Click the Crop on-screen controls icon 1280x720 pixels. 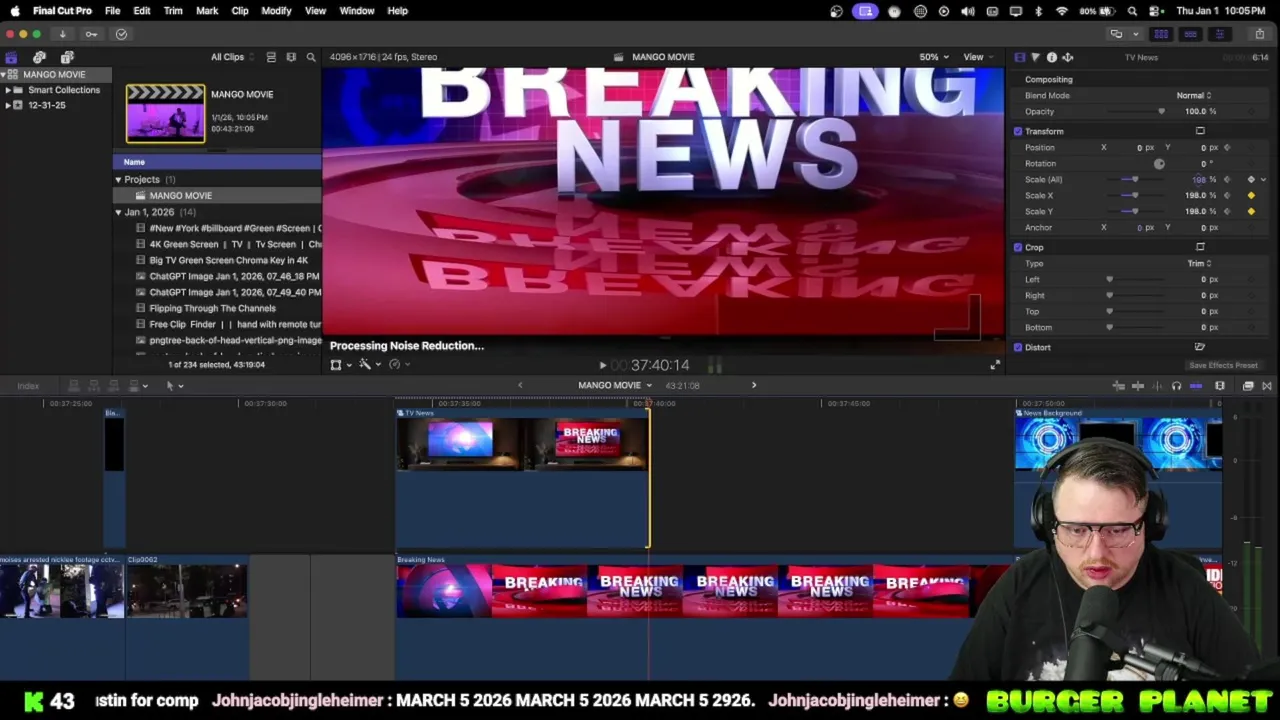(x=1200, y=247)
